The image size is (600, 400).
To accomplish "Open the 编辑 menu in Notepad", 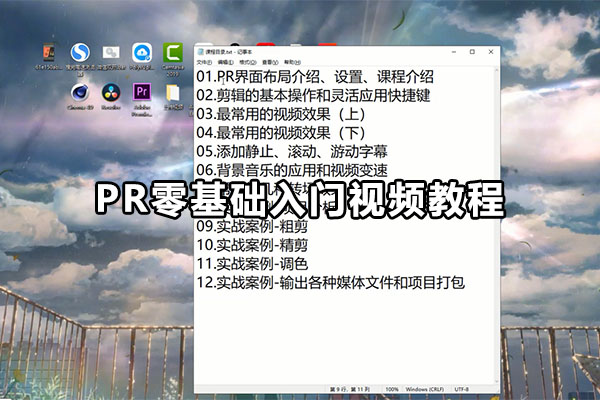I will pos(225,62).
